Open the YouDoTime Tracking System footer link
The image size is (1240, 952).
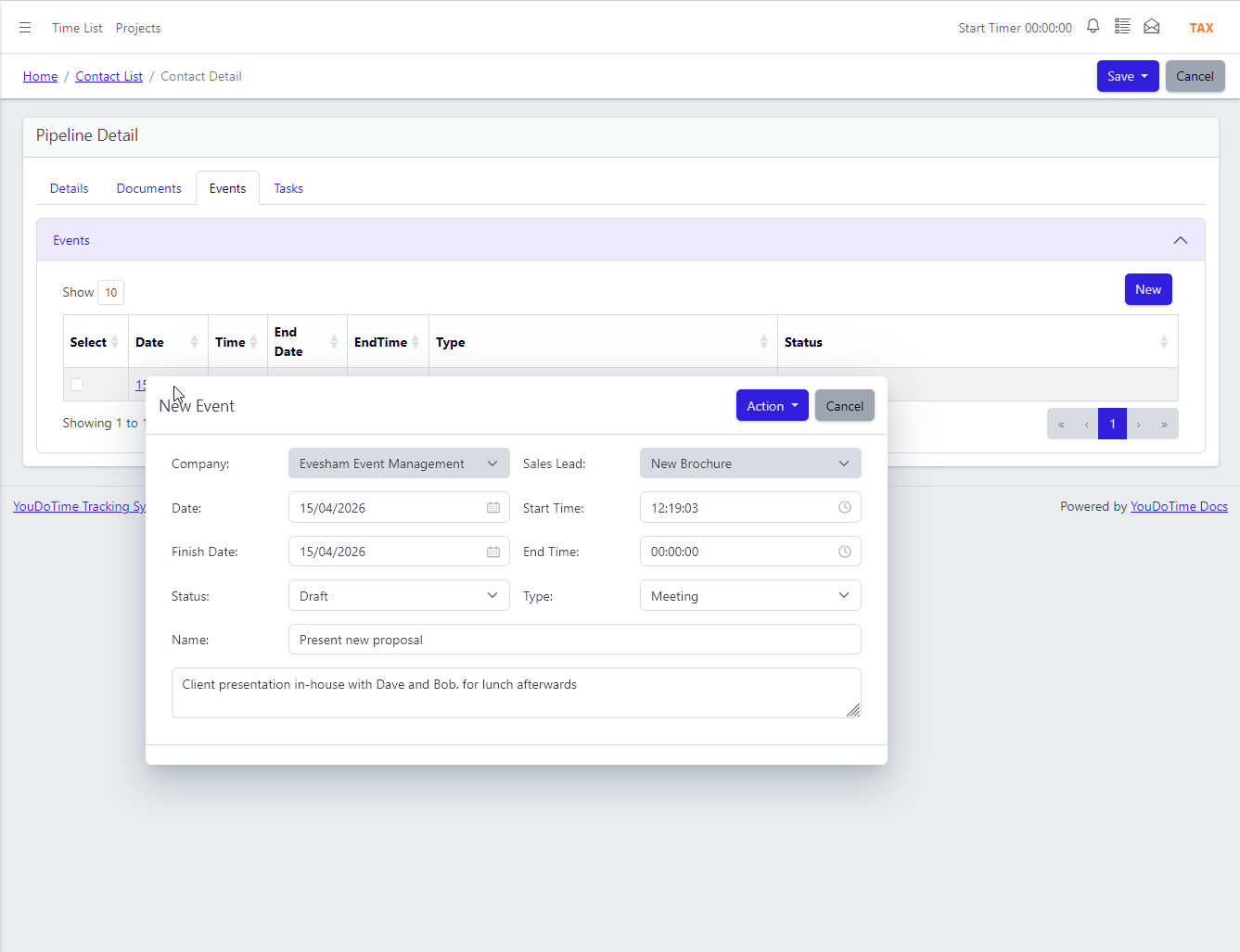coord(79,506)
